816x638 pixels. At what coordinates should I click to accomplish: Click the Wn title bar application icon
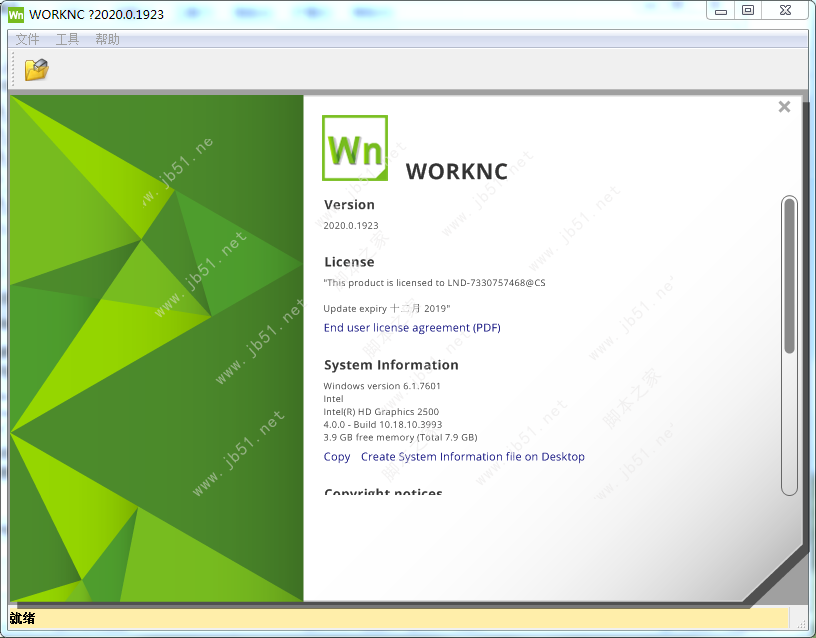tap(16, 15)
